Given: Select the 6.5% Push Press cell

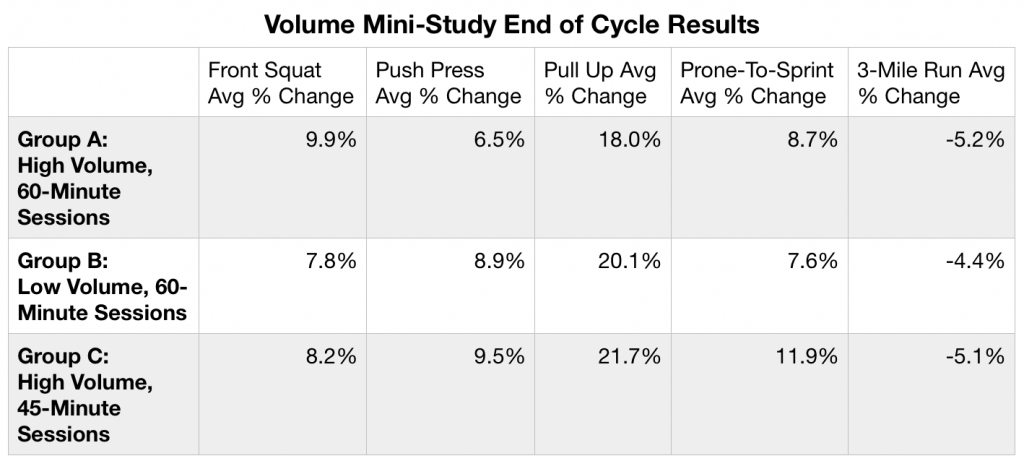Looking at the screenshot, I should click(x=501, y=141).
